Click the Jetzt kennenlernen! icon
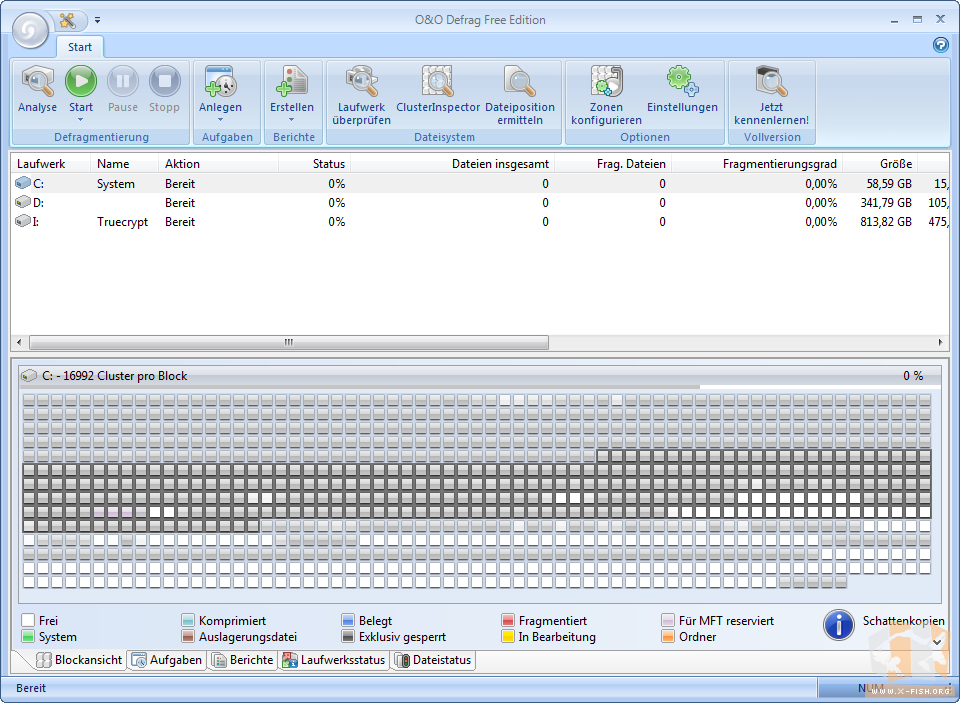This screenshot has width=960, height=703. 771,81
